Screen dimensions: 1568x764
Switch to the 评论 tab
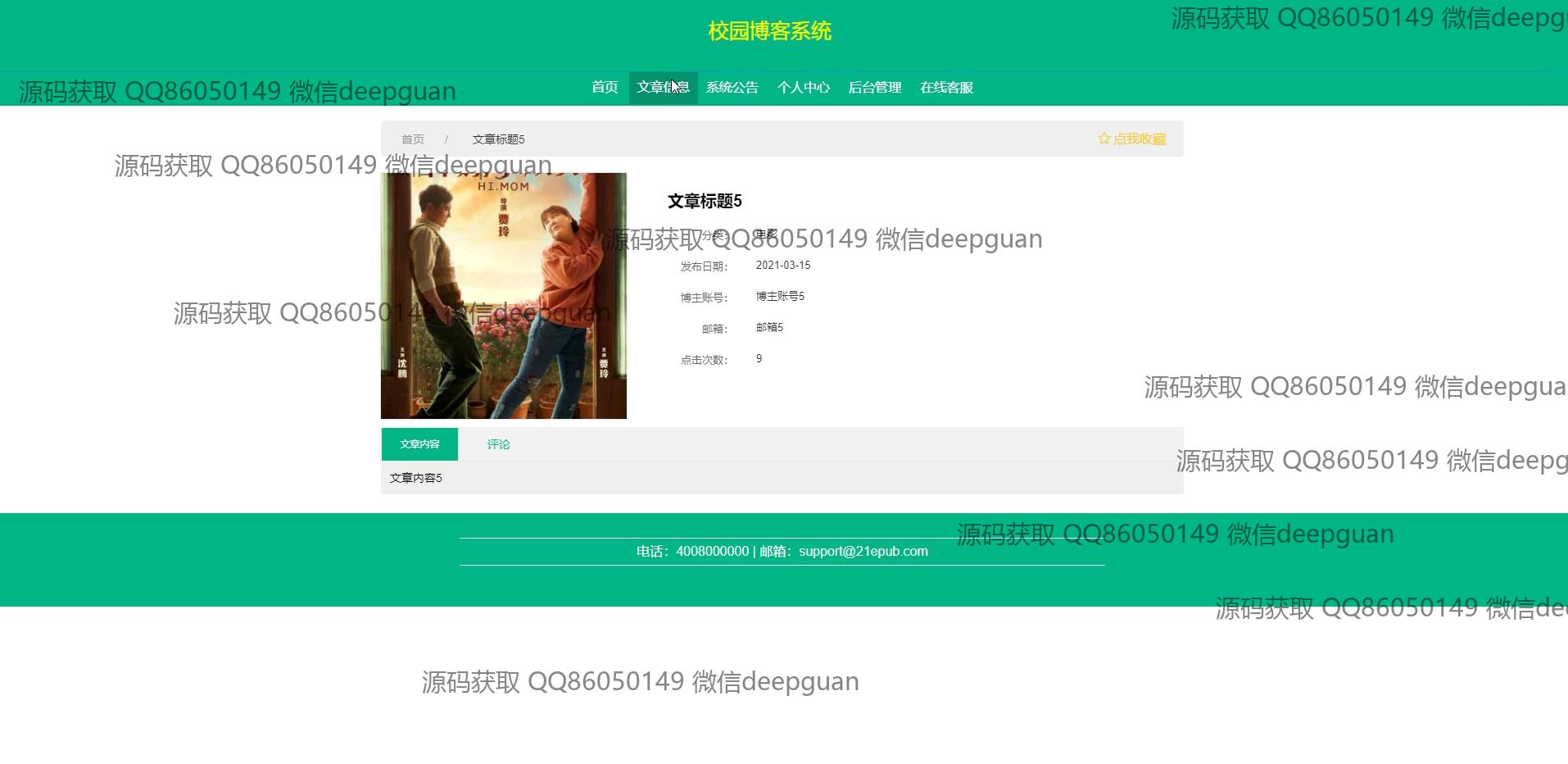(498, 444)
